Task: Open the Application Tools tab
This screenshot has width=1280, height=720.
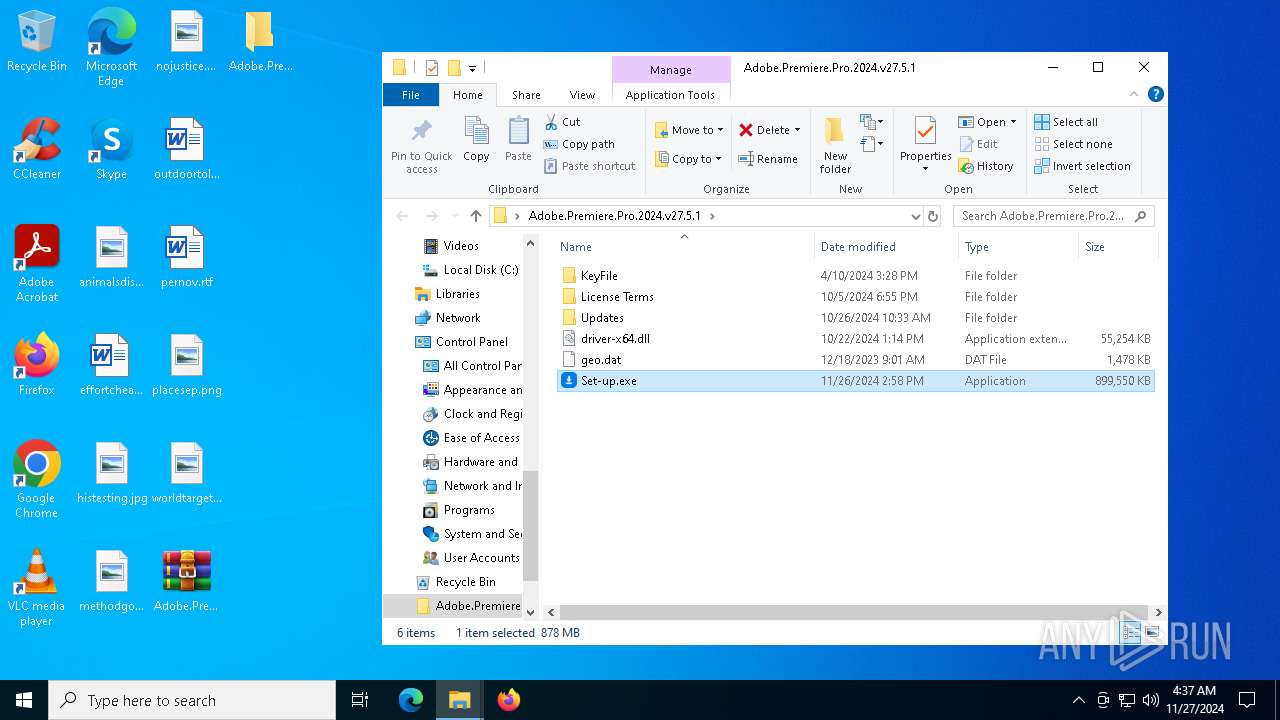Action: click(x=670, y=95)
